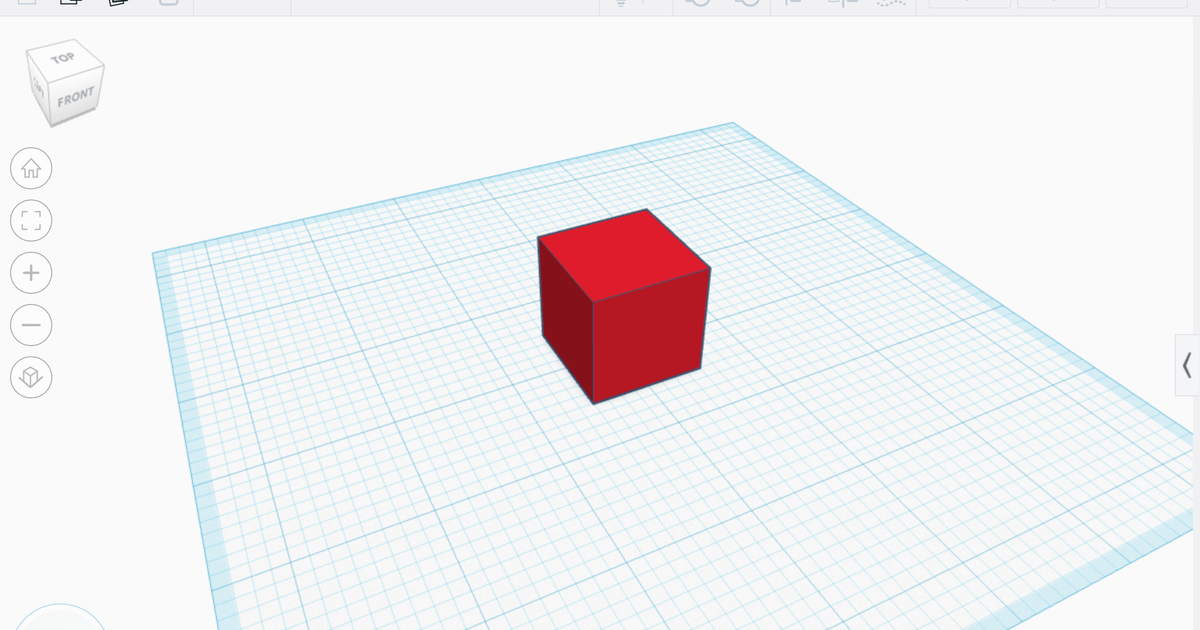Click the Zoom in icon

31,272
